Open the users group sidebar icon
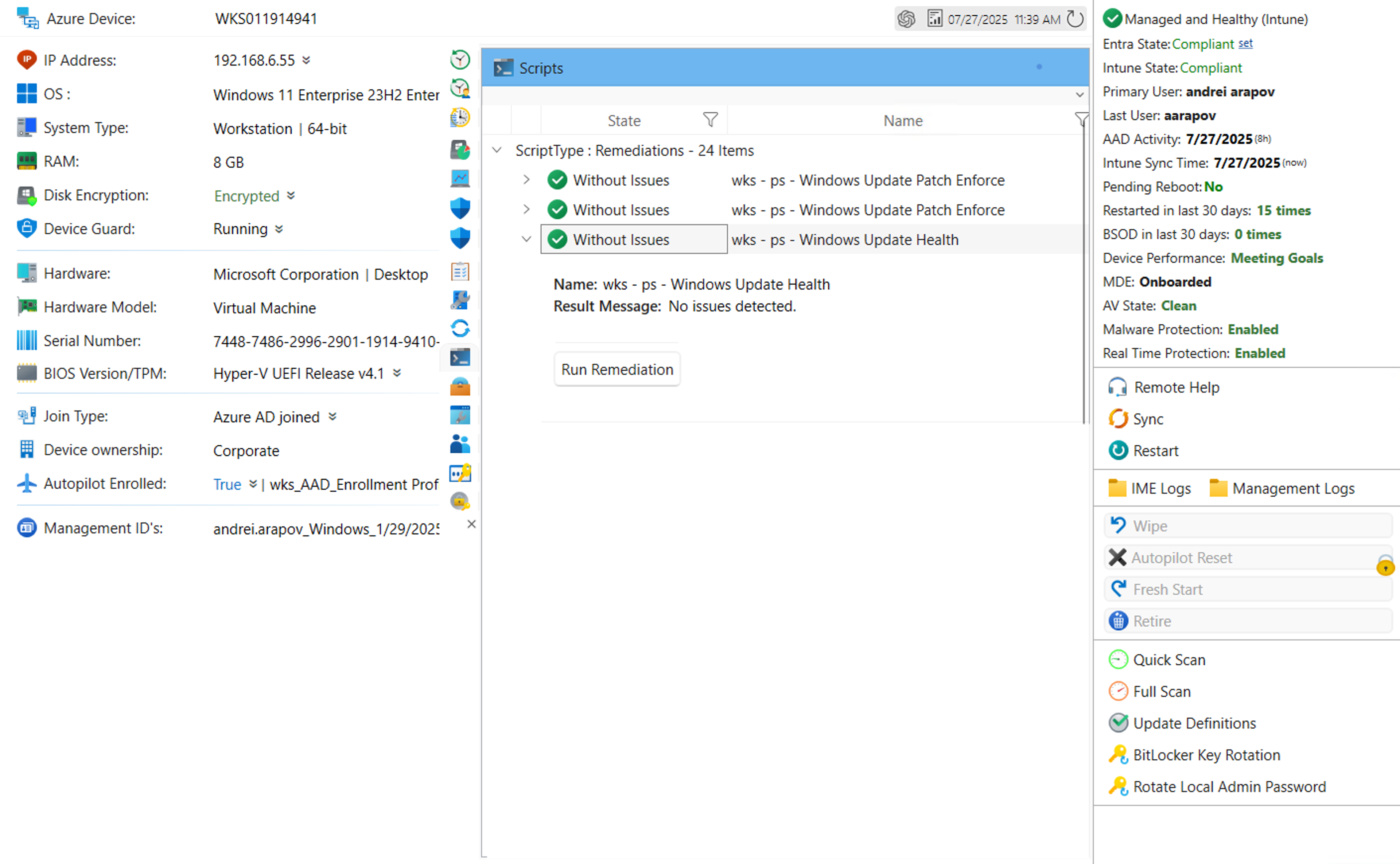The width and height of the screenshot is (1400, 864). pos(460,444)
